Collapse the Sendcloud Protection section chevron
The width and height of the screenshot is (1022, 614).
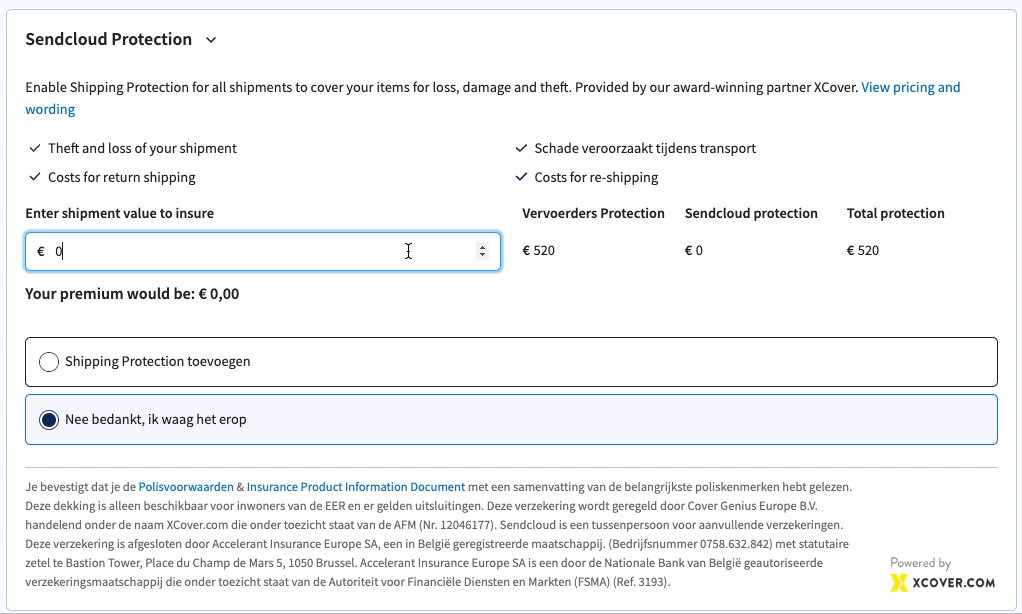tap(211, 40)
